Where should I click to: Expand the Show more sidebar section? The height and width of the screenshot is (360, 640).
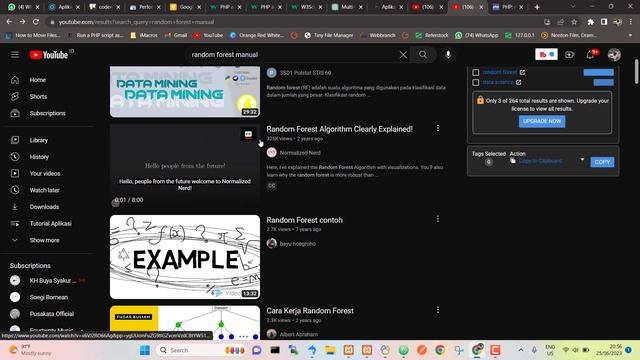point(44,240)
